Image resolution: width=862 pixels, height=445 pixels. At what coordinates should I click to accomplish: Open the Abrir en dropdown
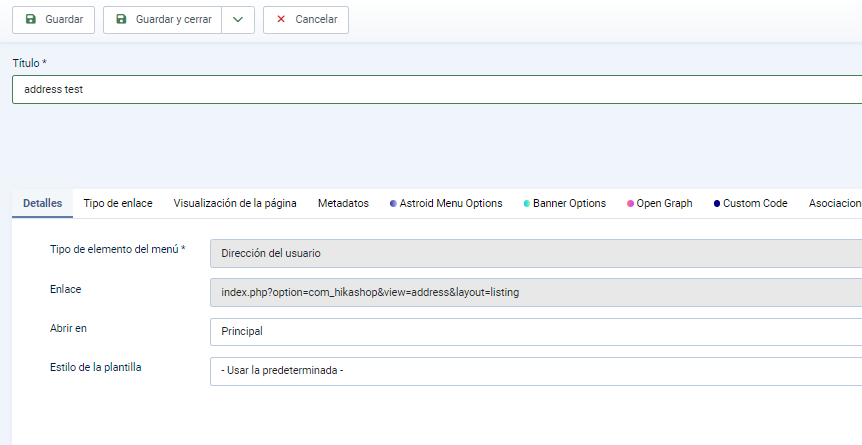click(535, 331)
